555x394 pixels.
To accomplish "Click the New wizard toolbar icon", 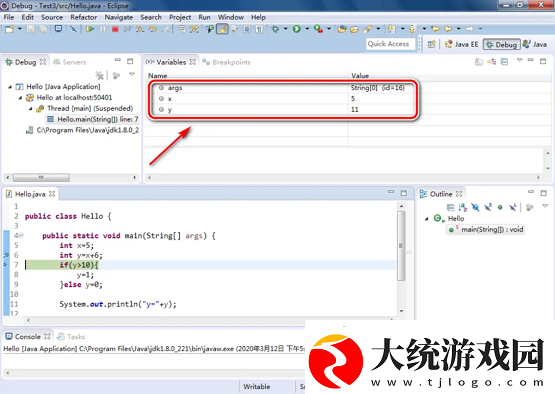I will tap(9, 29).
